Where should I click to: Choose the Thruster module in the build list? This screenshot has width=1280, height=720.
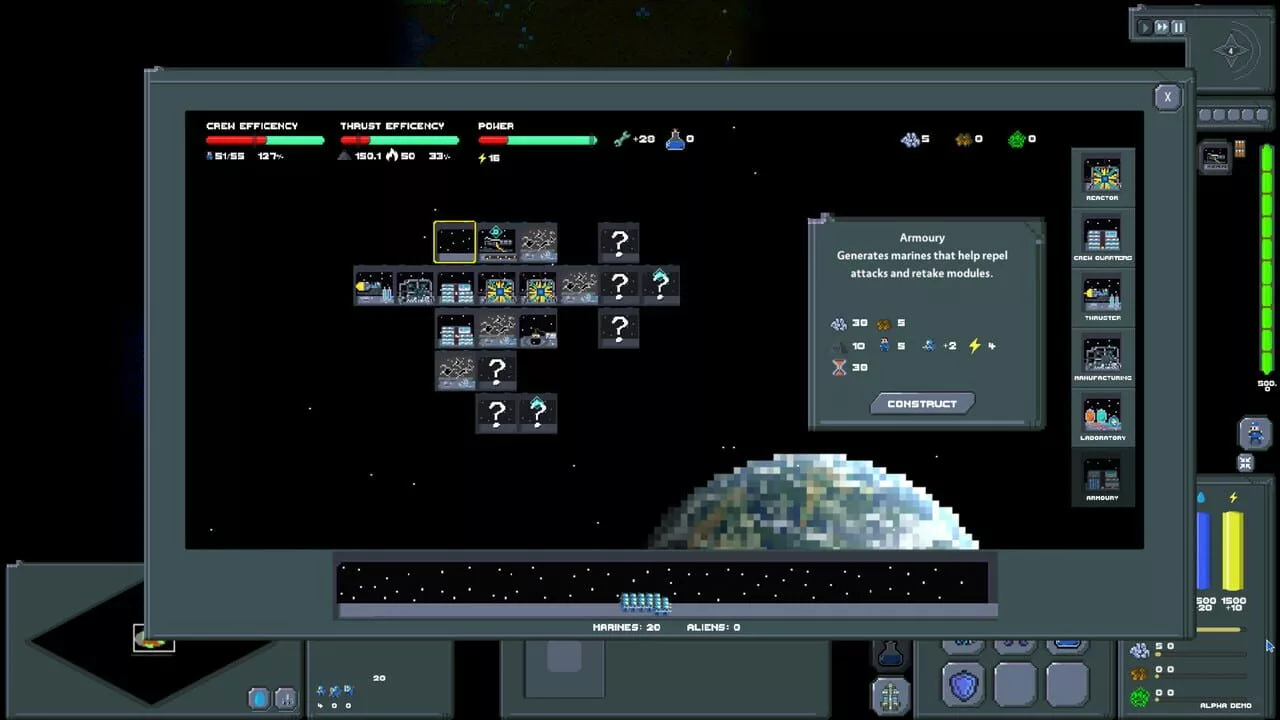coord(1103,298)
